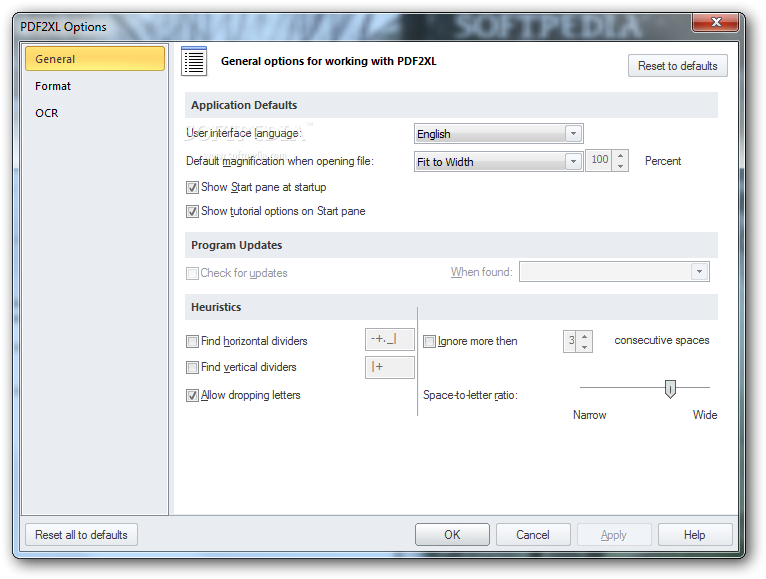The height and width of the screenshot is (579, 766).
Task: Click the Heuristics section header
Action: pos(451,307)
